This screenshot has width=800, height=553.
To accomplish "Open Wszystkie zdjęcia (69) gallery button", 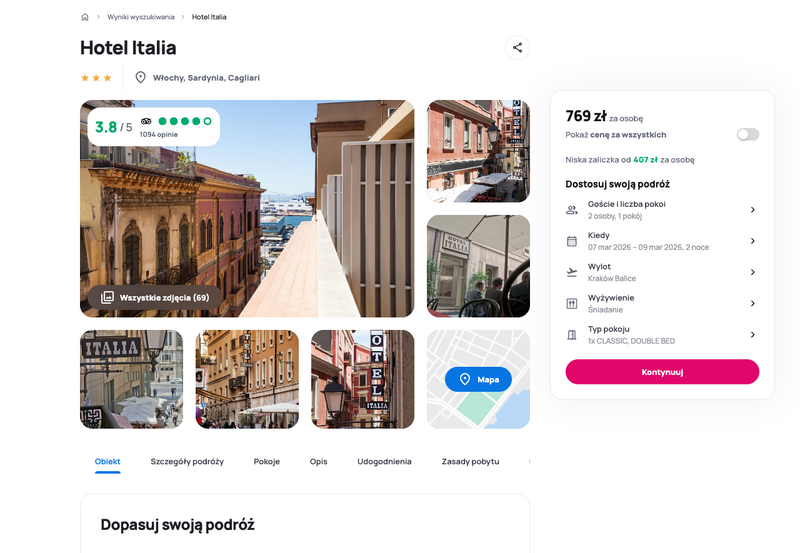I will point(155,297).
